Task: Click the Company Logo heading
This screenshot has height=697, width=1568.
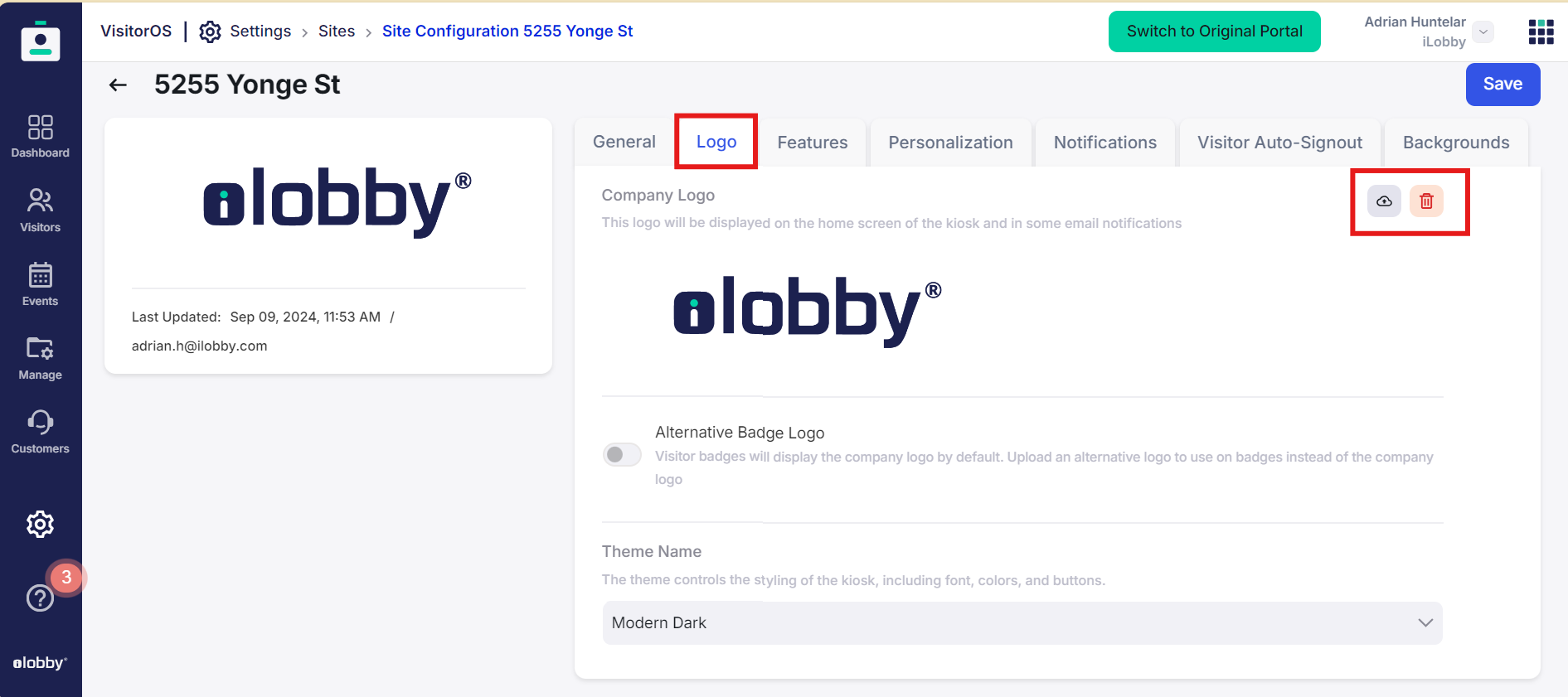Action: (x=658, y=196)
